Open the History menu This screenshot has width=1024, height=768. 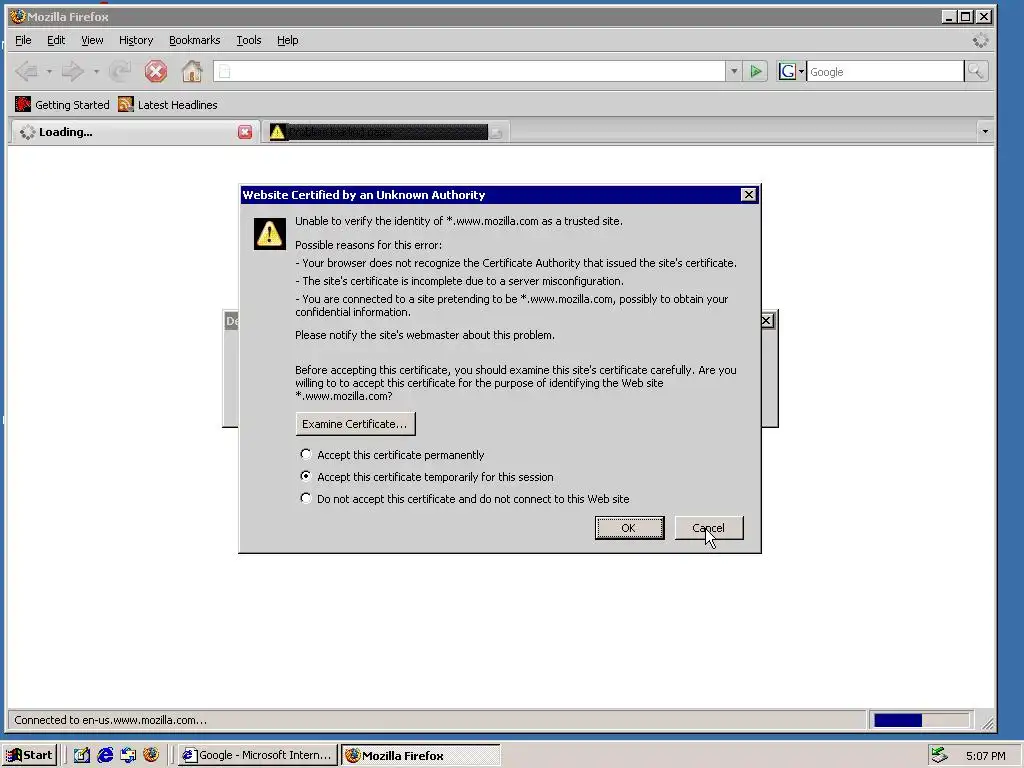(x=136, y=40)
